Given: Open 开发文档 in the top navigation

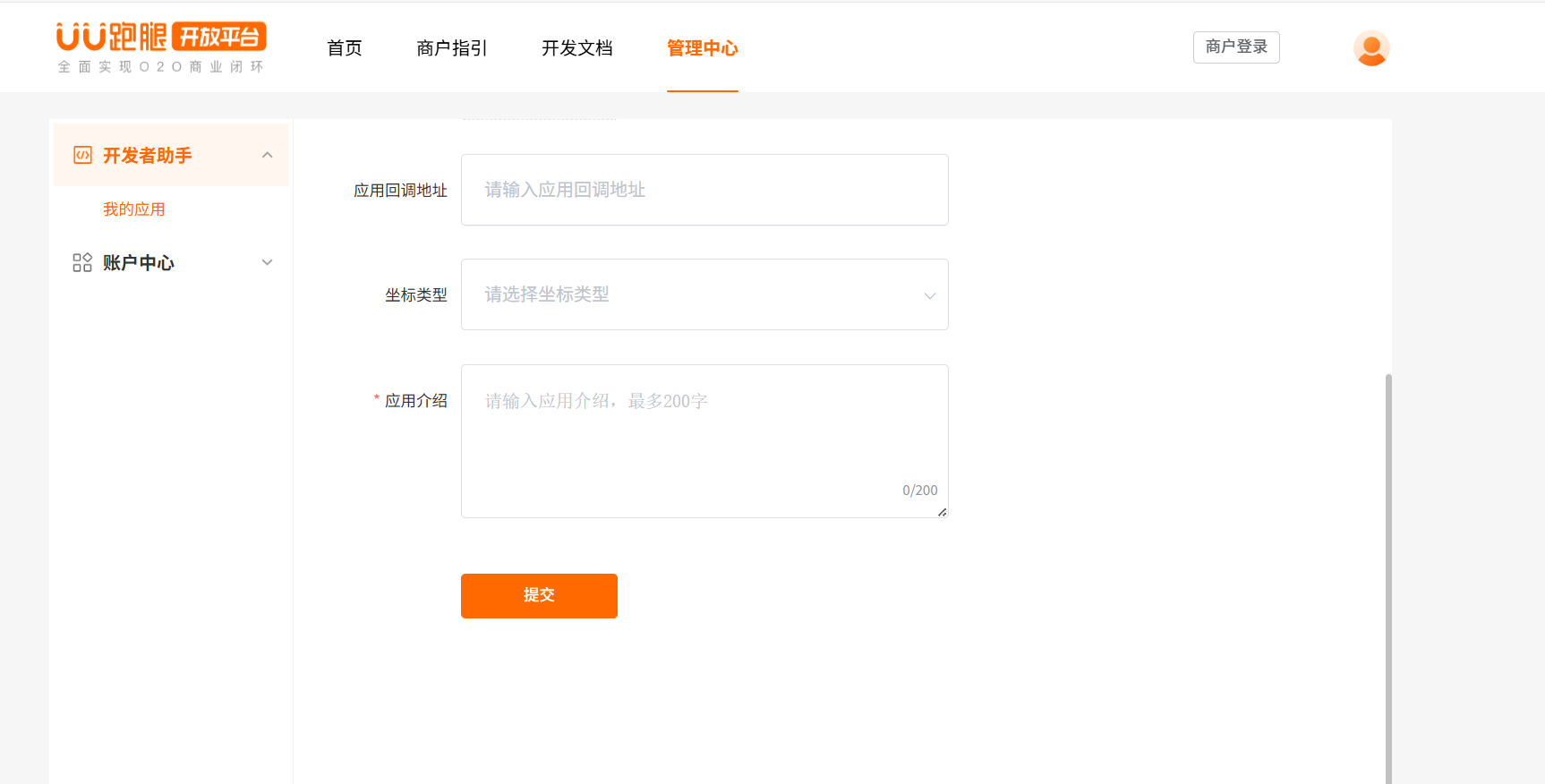Looking at the screenshot, I should pyautogui.click(x=577, y=48).
